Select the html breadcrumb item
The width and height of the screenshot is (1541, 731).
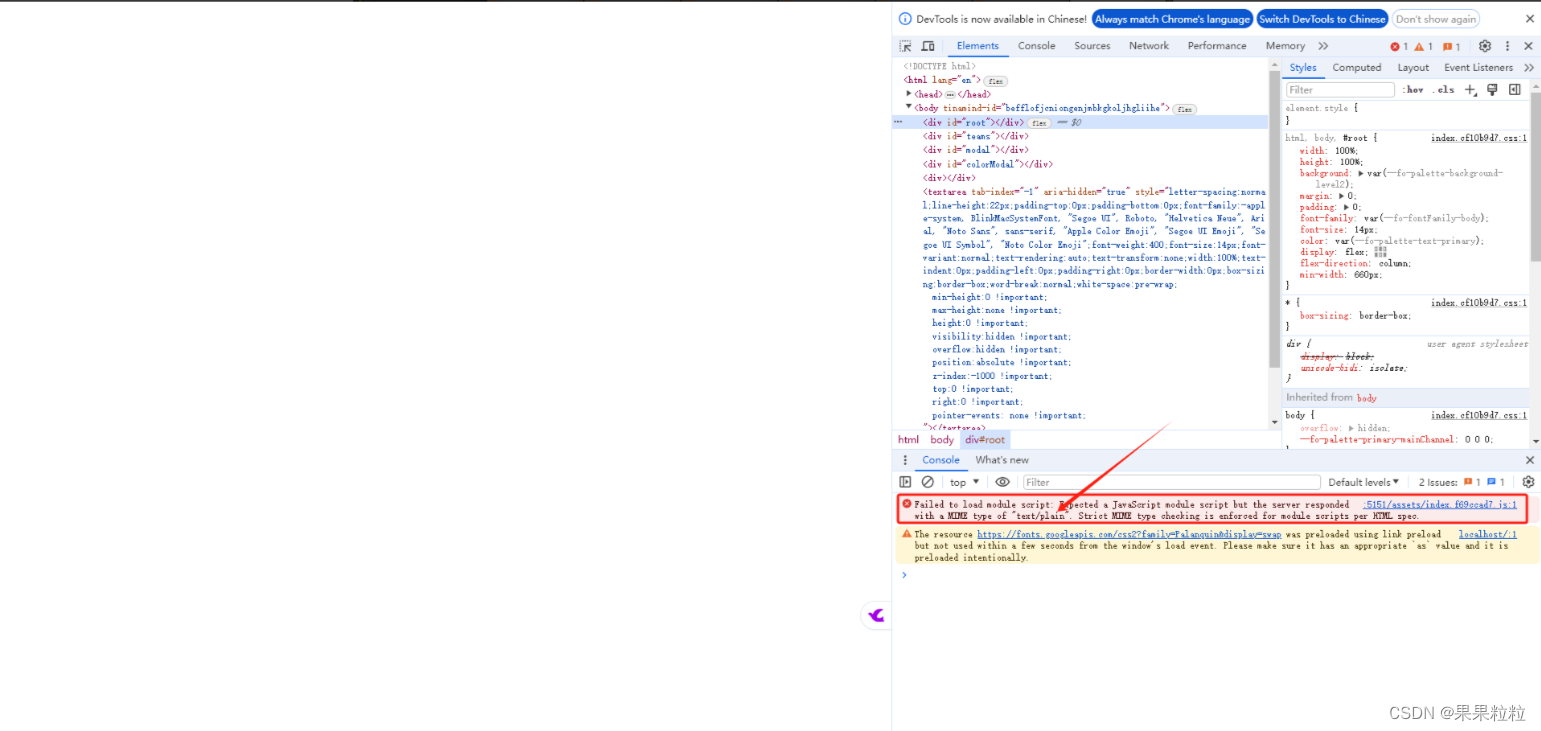point(908,440)
